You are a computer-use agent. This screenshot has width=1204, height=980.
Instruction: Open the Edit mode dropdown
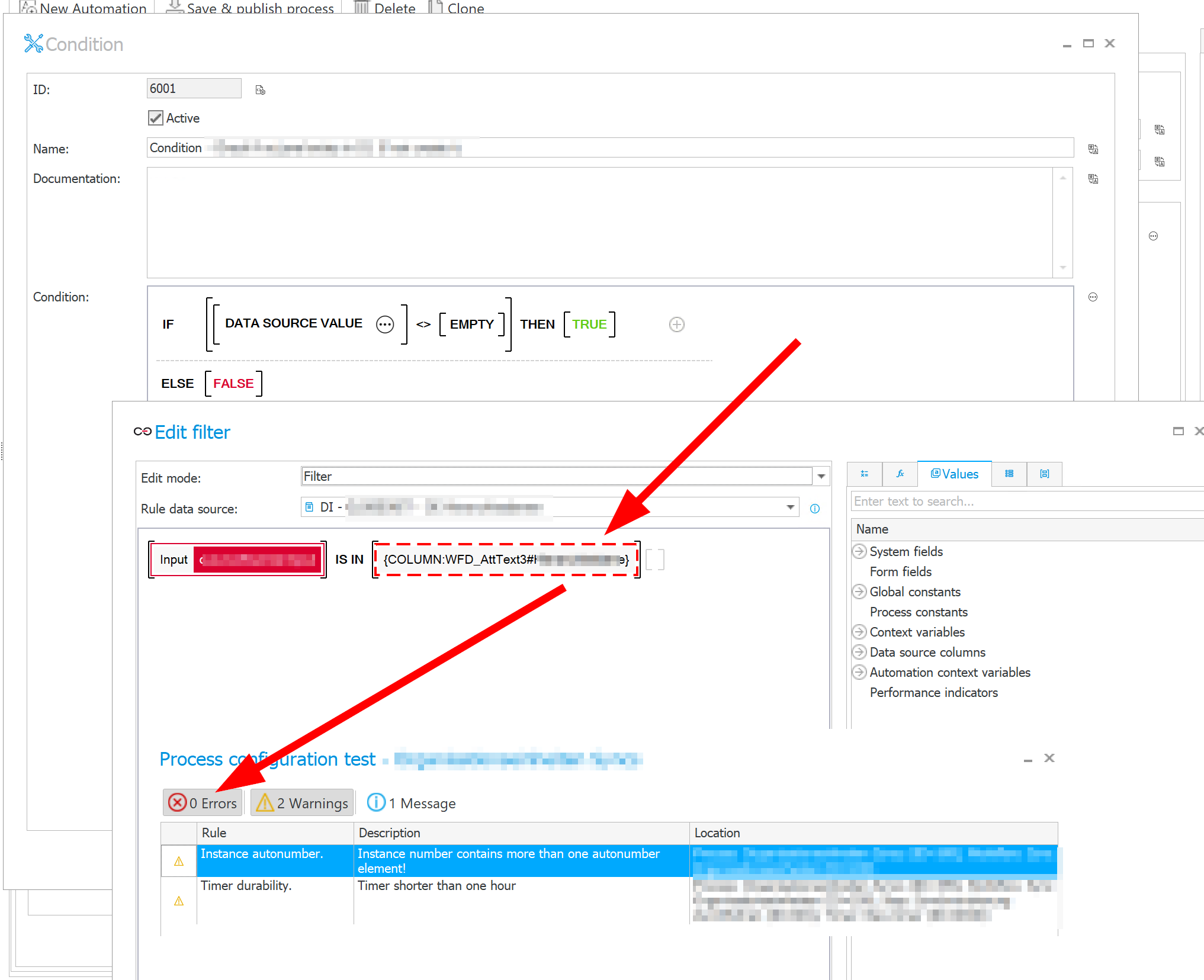[x=821, y=477]
